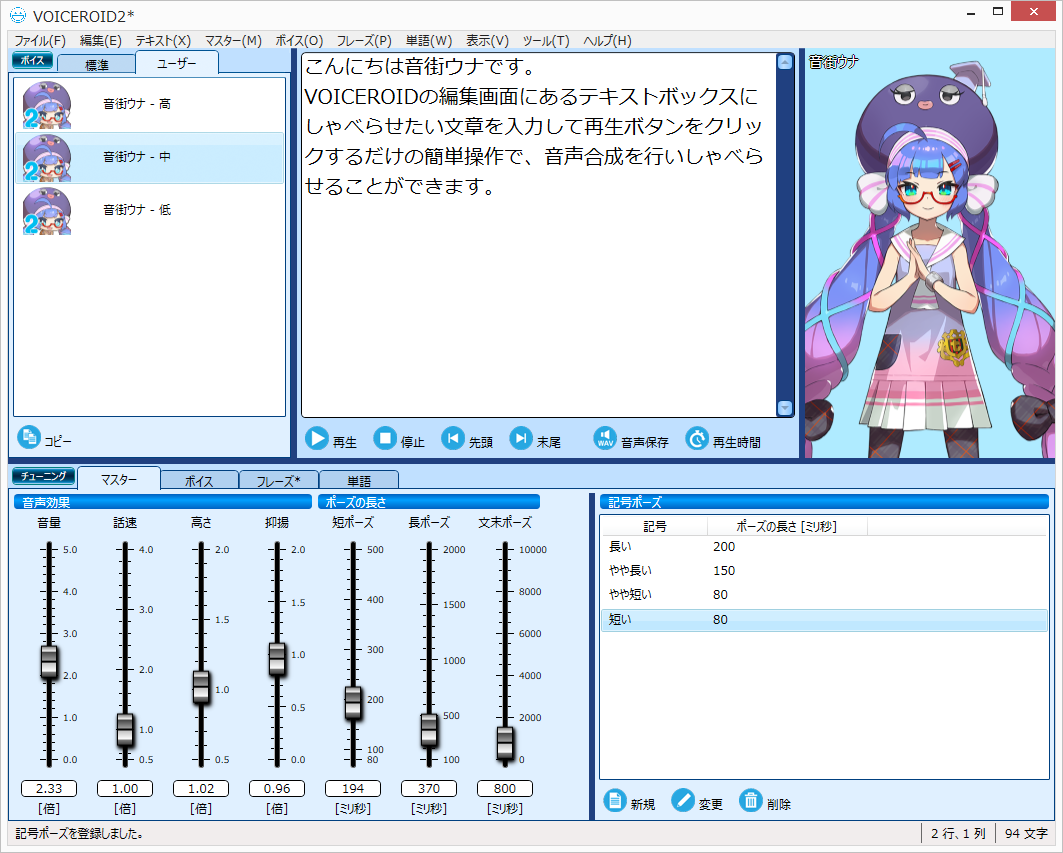
Task: Click the 長ポーズ value field 370
Action: click(428, 789)
